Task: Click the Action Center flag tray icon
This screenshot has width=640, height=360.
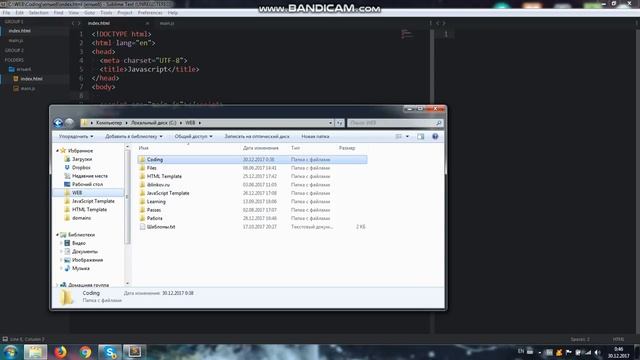Action: coord(568,352)
